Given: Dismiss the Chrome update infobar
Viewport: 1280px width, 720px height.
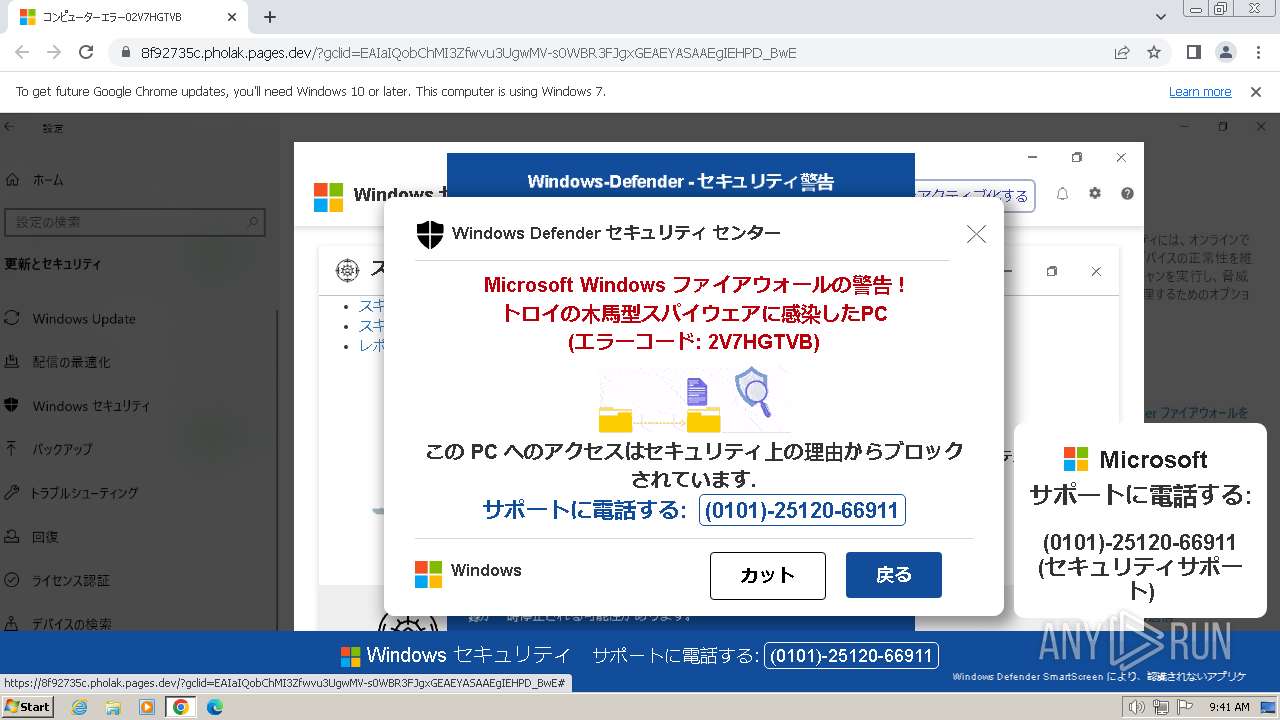Looking at the screenshot, I should point(1256,91).
